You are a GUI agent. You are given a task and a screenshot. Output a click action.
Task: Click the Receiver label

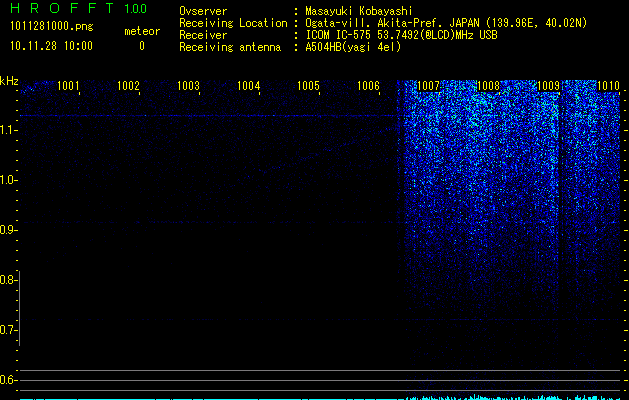tap(203, 35)
